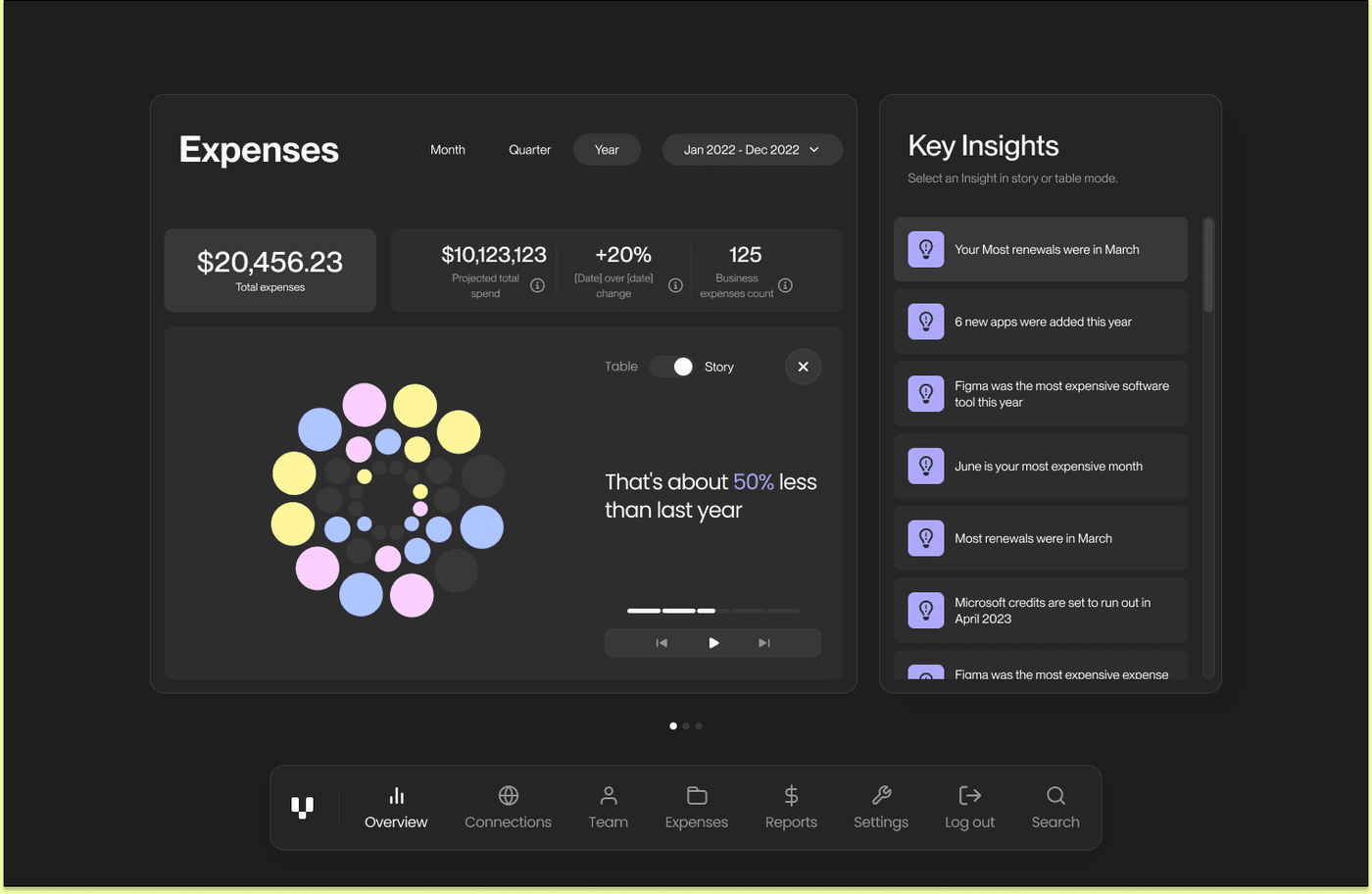Click the 125 business expenses count
Screen dimensions: 1372x894
(x=745, y=255)
